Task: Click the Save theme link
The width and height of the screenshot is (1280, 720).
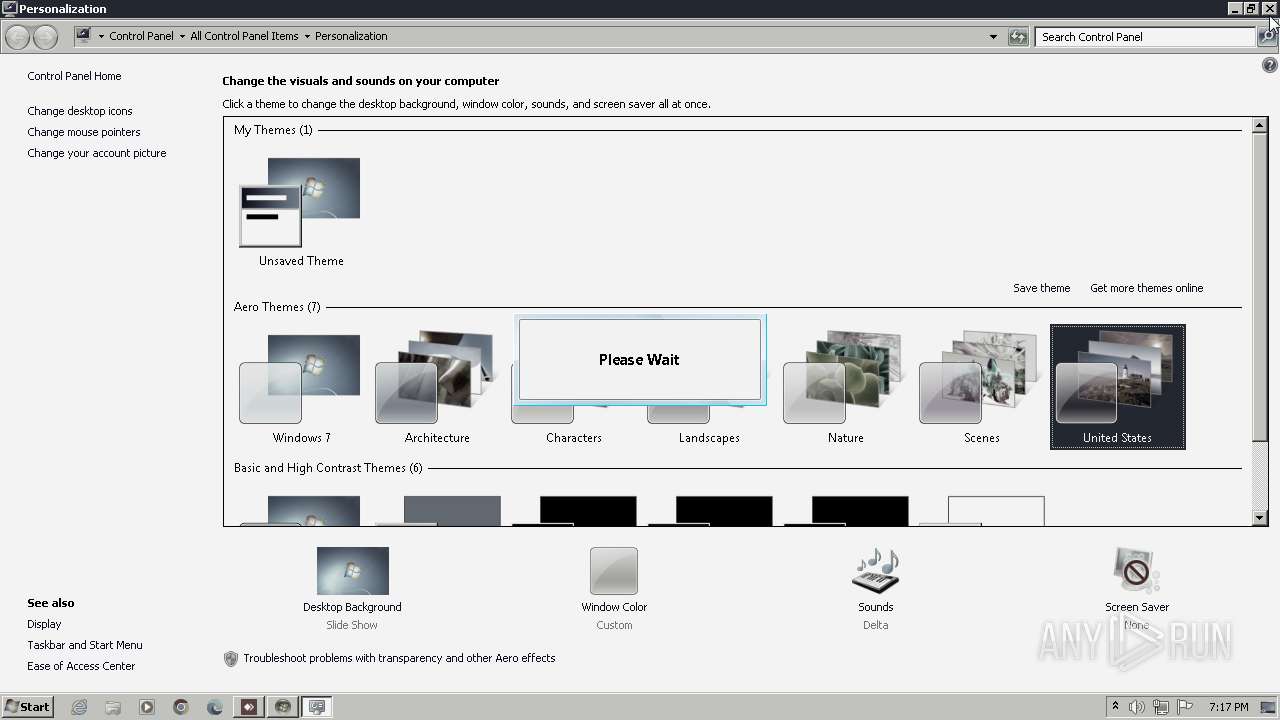Action: coord(1041,288)
